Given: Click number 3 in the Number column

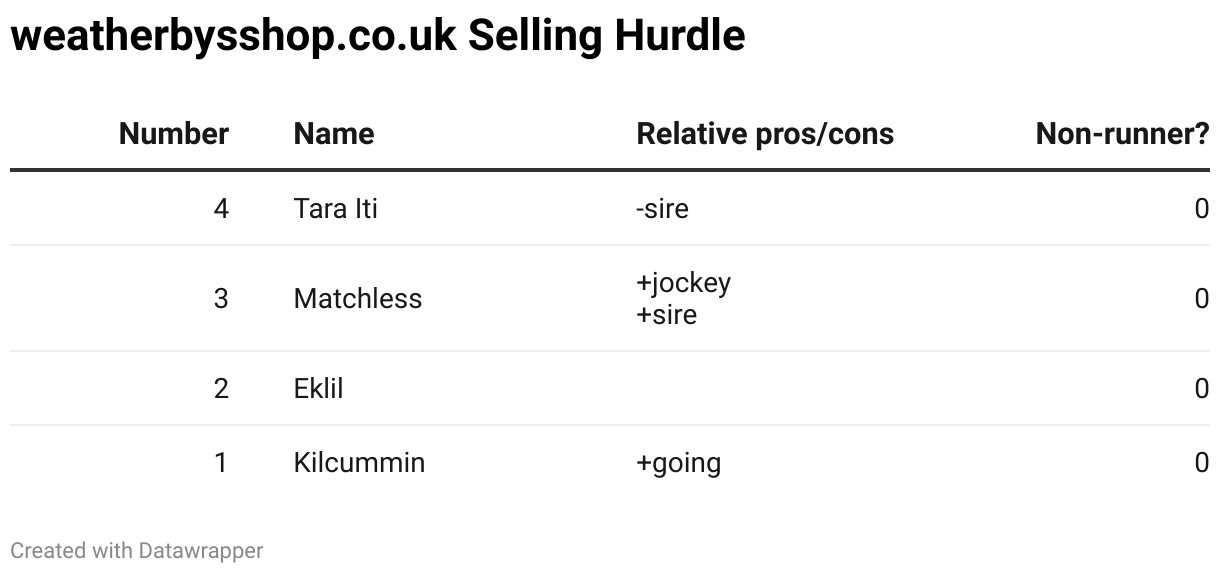Looking at the screenshot, I should coord(221,299).
